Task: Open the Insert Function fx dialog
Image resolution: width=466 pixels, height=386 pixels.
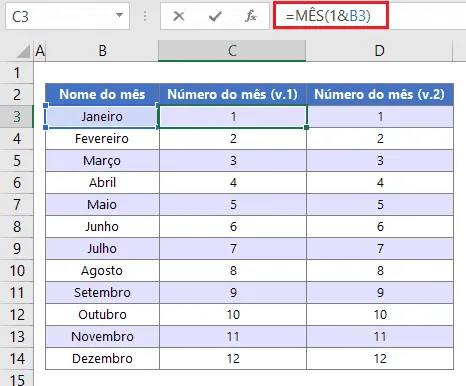Action: point(251,16)
